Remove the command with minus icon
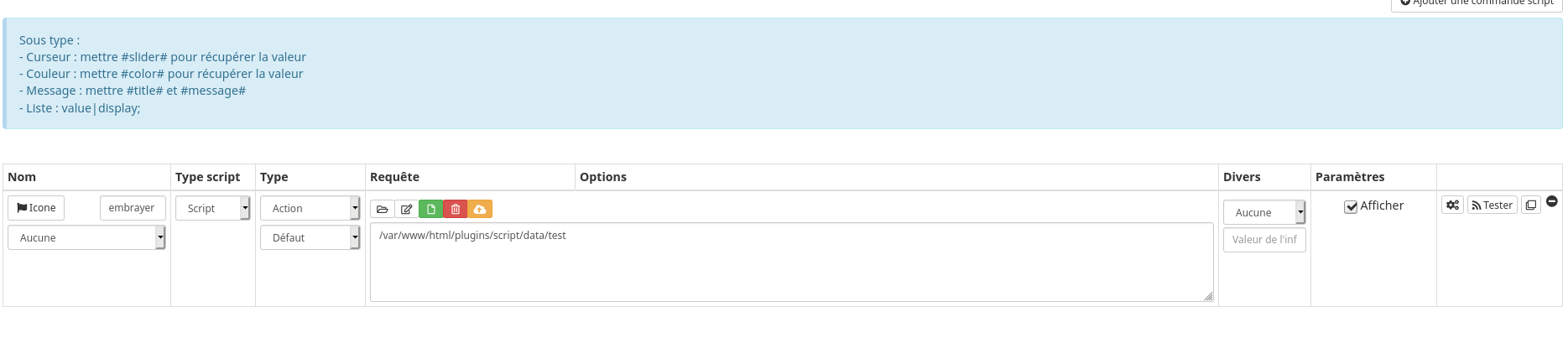This screenshot has height=364, width=1568. (1552, 201)
